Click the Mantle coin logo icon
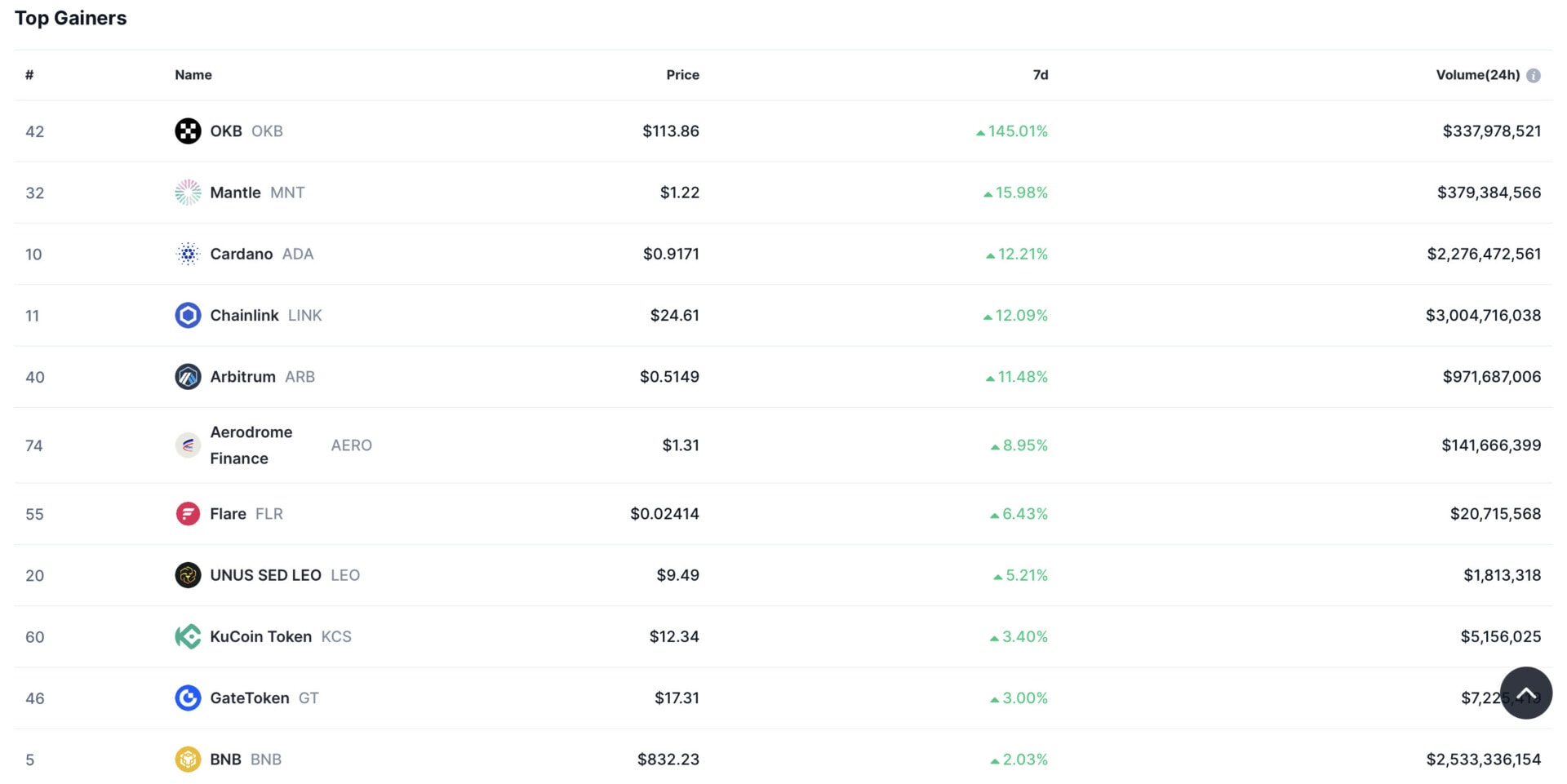 click(188, 193)
